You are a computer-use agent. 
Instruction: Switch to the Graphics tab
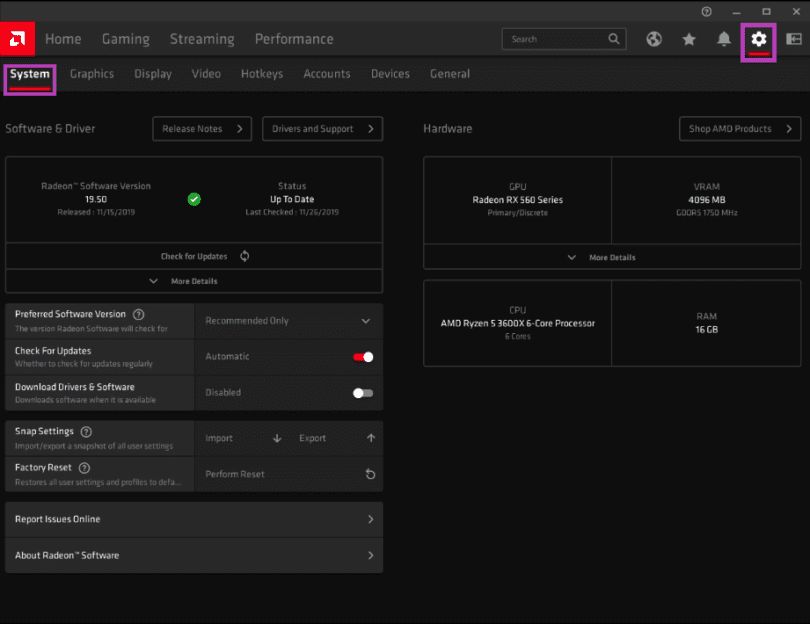[x=92, y=73]
